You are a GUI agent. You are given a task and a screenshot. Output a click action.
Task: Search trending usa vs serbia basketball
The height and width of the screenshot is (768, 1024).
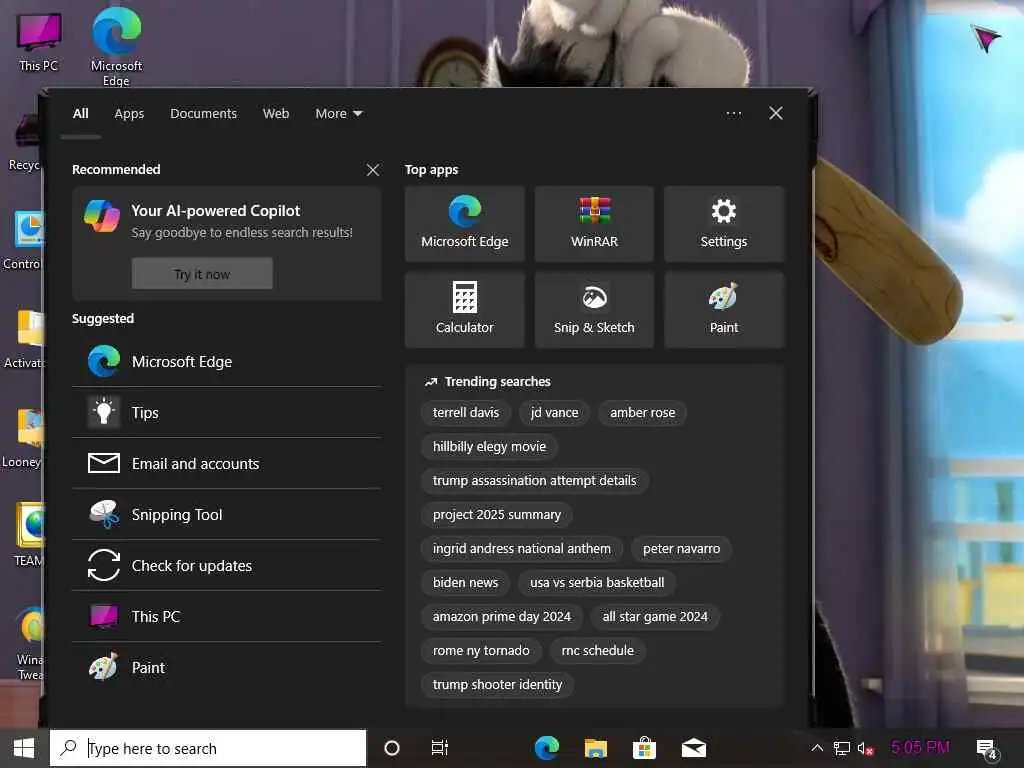[597, 583]
